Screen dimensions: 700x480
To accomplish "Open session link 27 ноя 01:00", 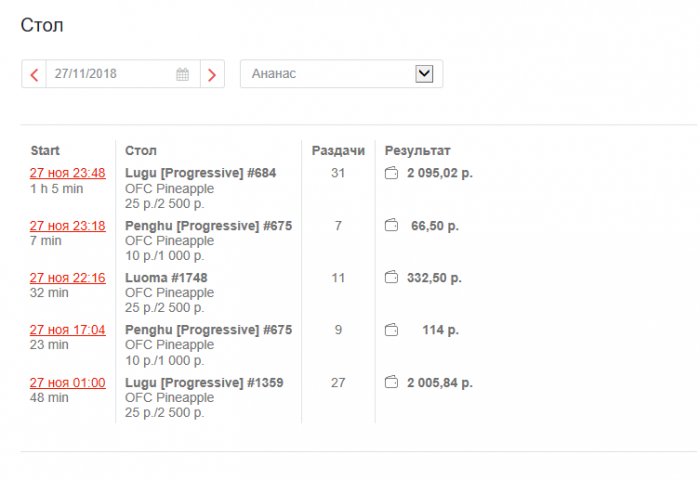I will click(x=67, y=382).
